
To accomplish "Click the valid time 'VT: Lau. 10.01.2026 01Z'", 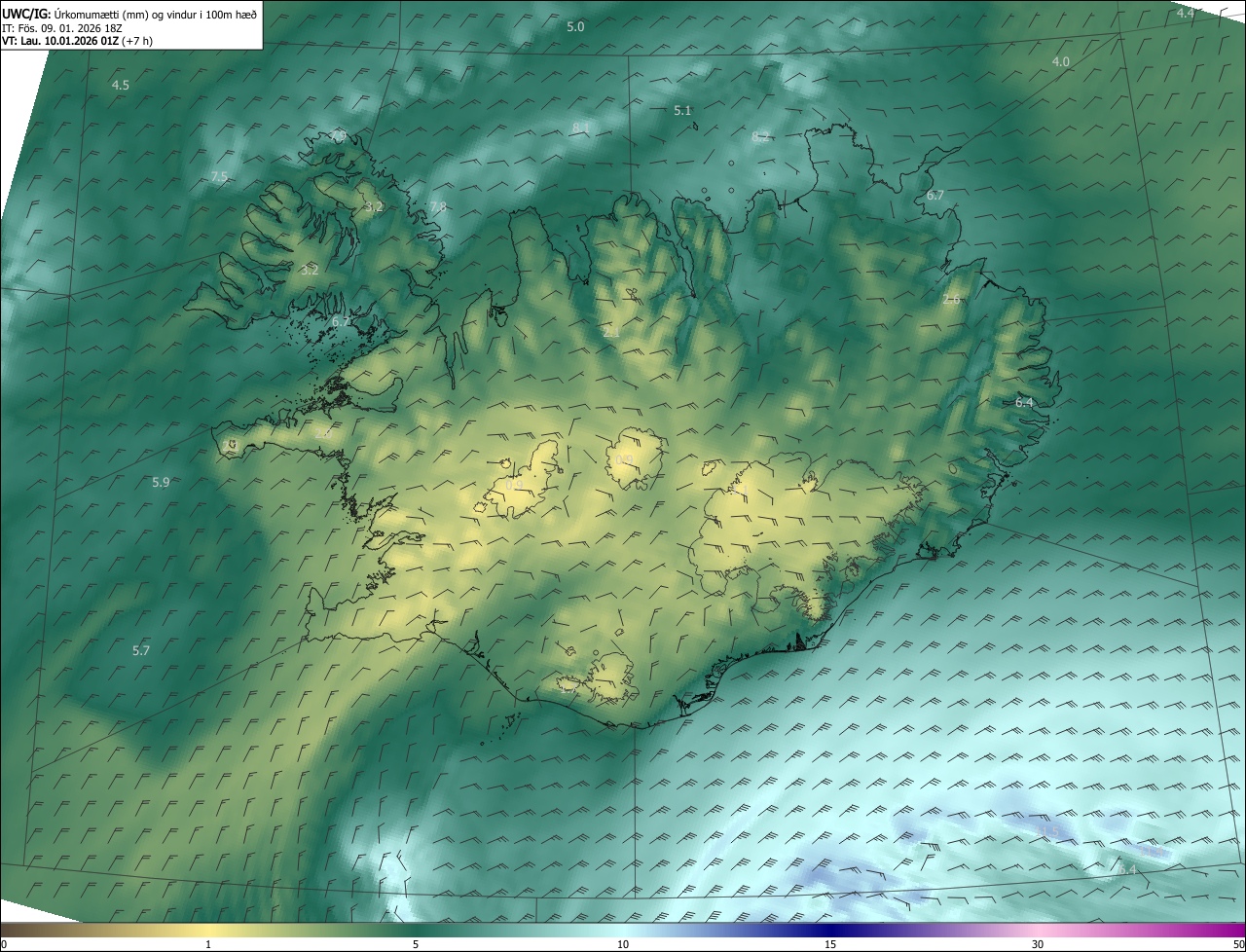I will [x=60, y=41].
